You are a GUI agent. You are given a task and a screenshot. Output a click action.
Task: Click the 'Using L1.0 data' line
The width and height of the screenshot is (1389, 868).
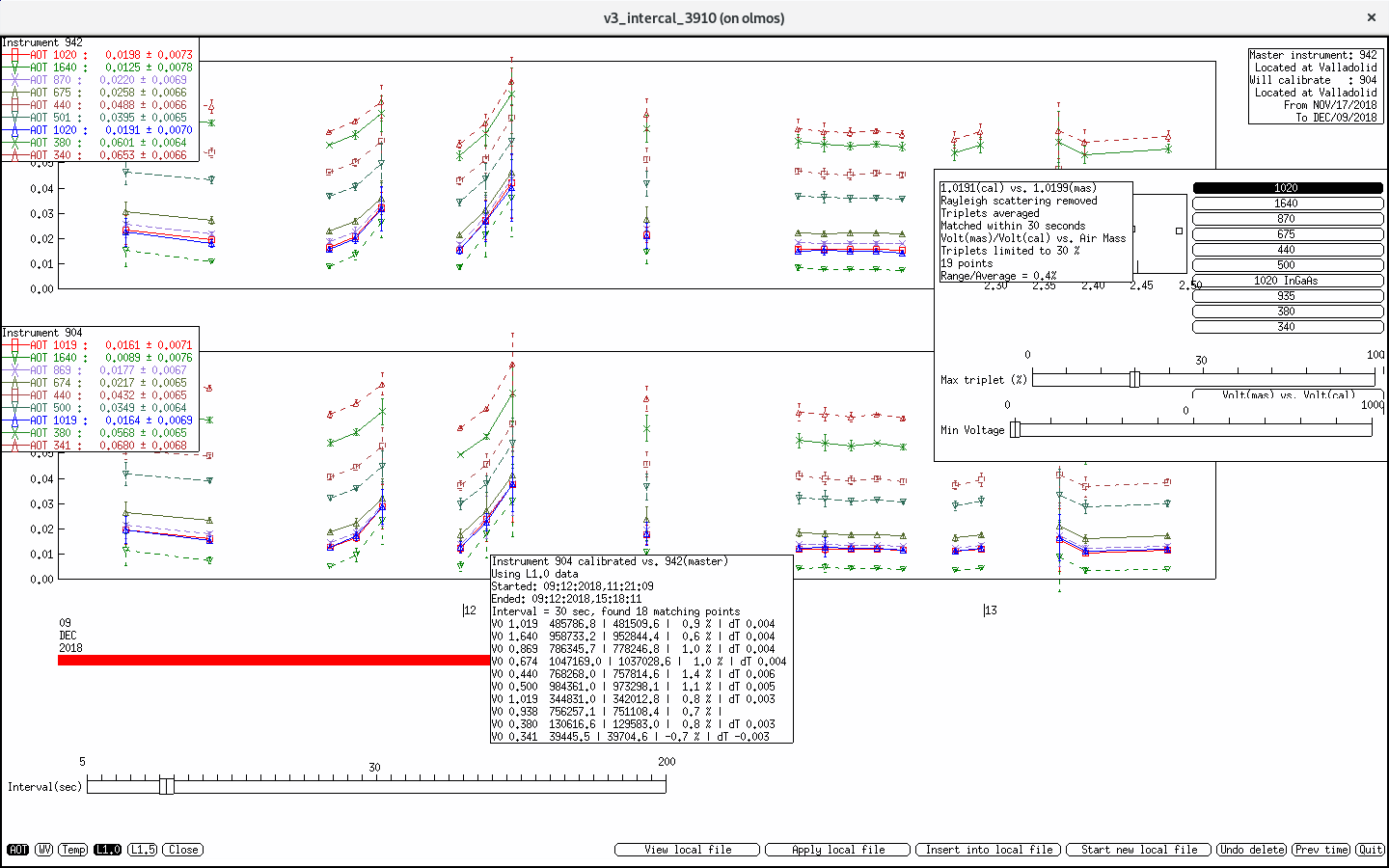click(535, 574)
